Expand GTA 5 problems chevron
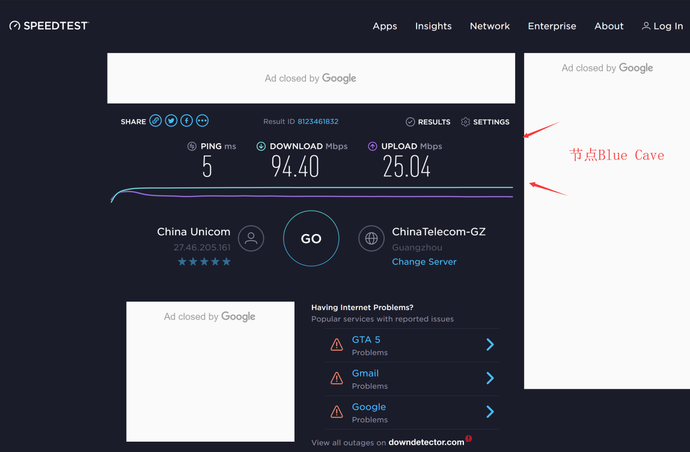 pyautogui.click(x=490, y=345)
